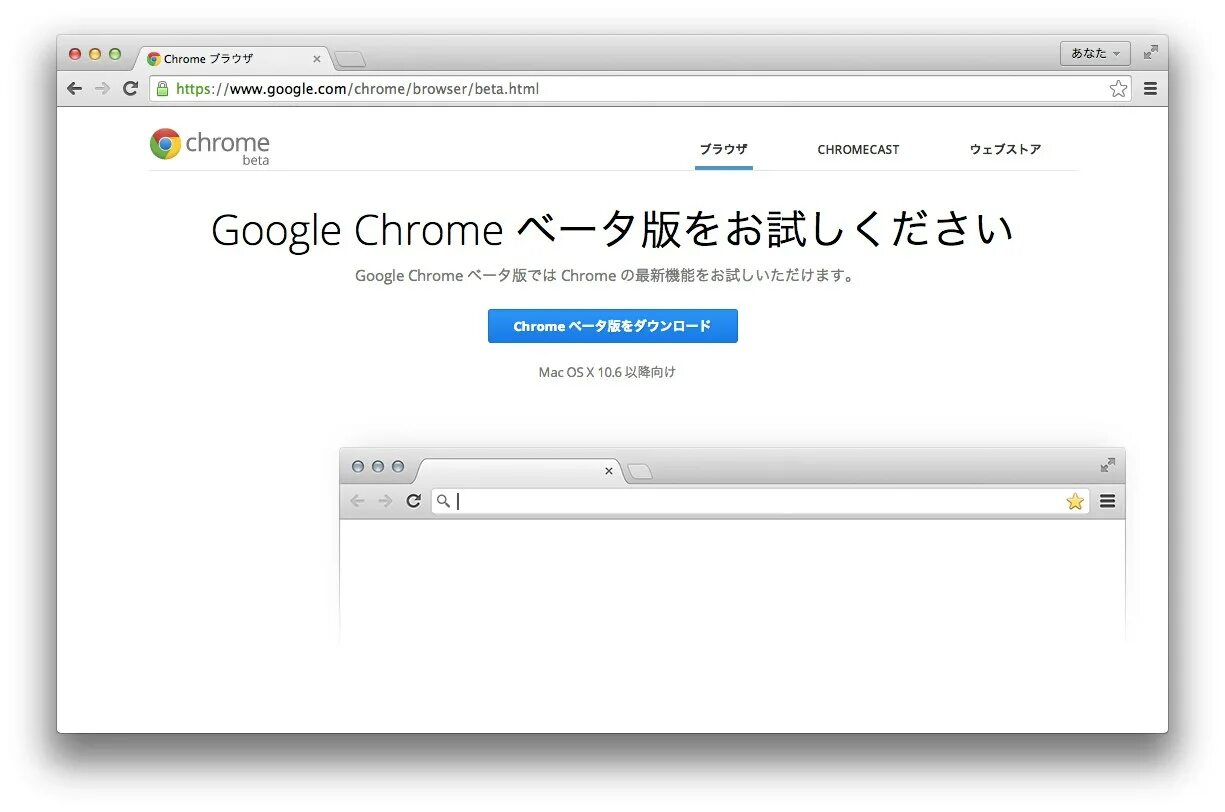Click the menu icon in the illustrated browser
The height and width of the screenshot is (812, 1225).
click(1107, 501)
